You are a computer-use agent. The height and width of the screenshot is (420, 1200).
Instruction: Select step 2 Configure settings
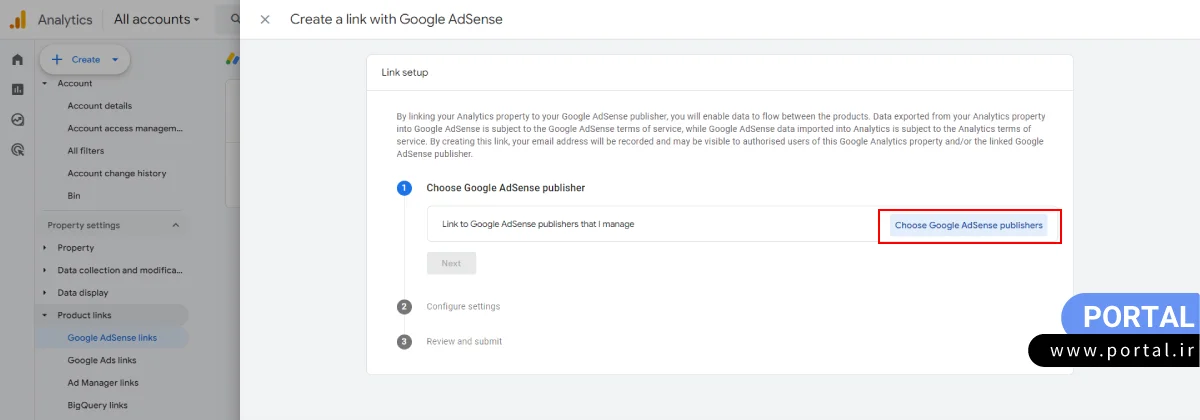tap(463, 306)
